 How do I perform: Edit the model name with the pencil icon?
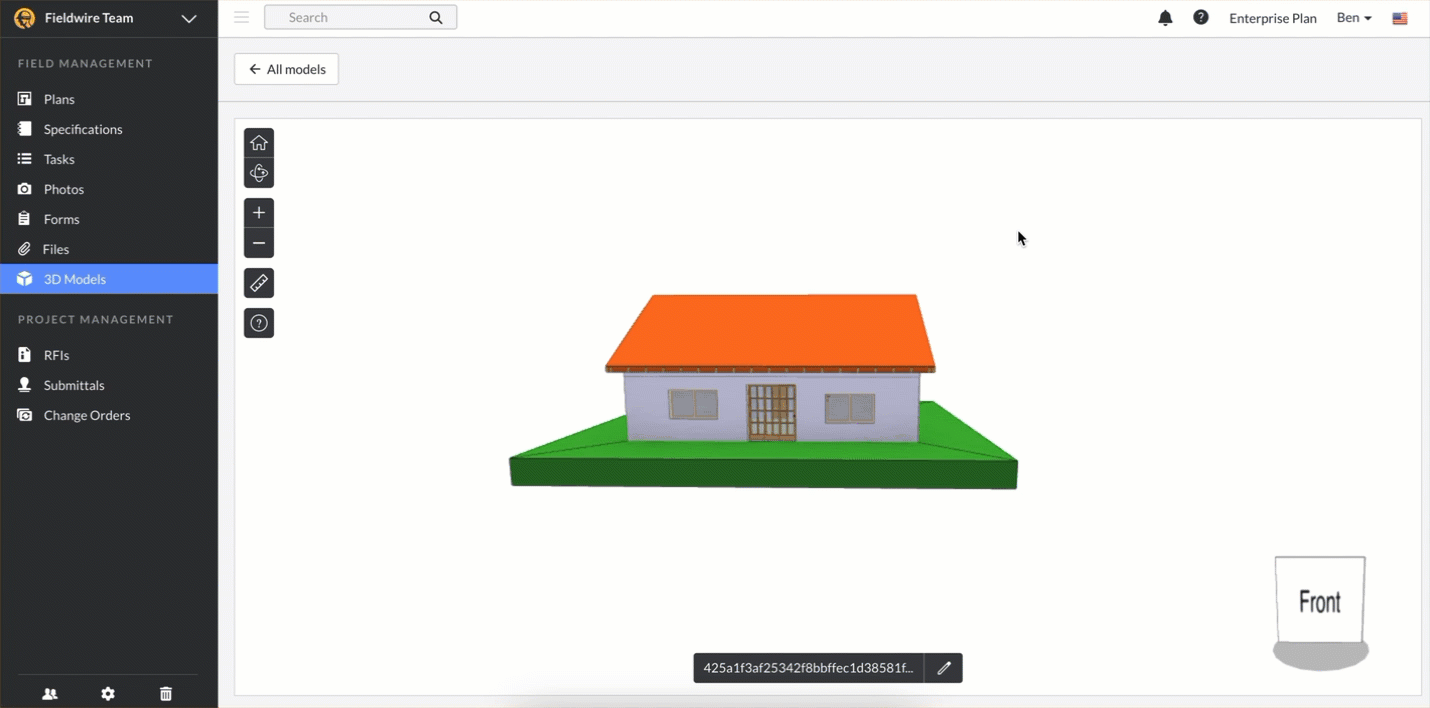tap(943, 668)
